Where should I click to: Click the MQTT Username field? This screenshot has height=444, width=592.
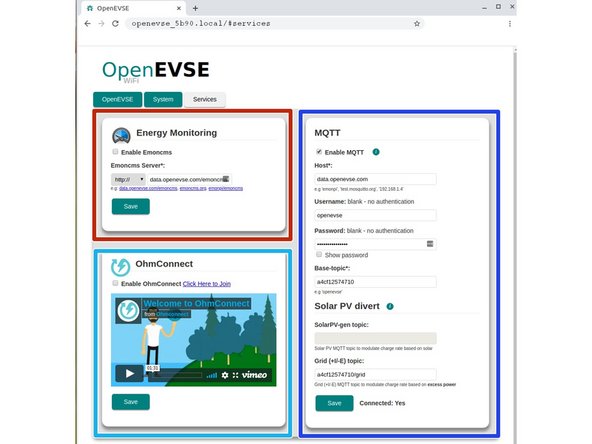pyautogui.click(x=375, y=215)
